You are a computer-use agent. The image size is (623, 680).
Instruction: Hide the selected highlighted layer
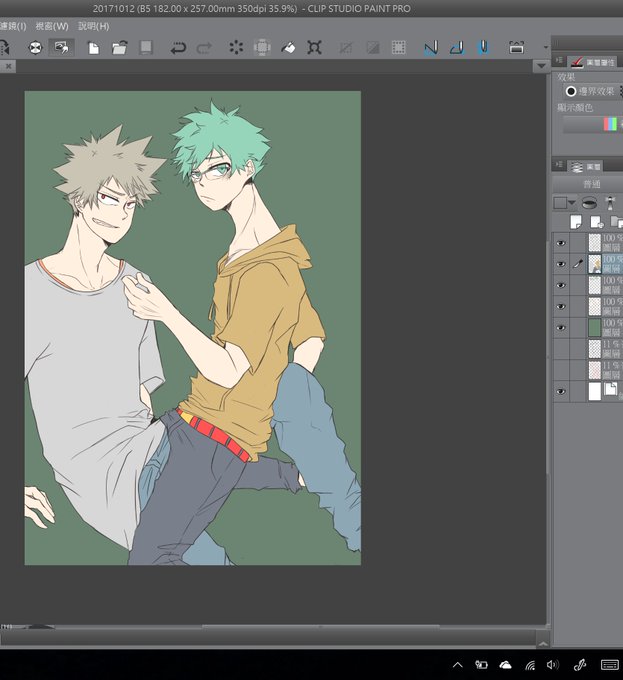(561, 264)
